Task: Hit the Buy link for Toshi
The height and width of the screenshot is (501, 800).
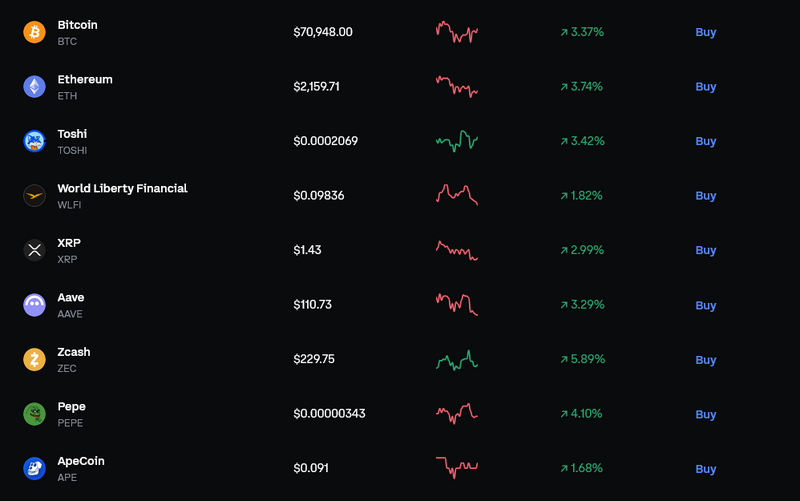Action: [706, 141]
